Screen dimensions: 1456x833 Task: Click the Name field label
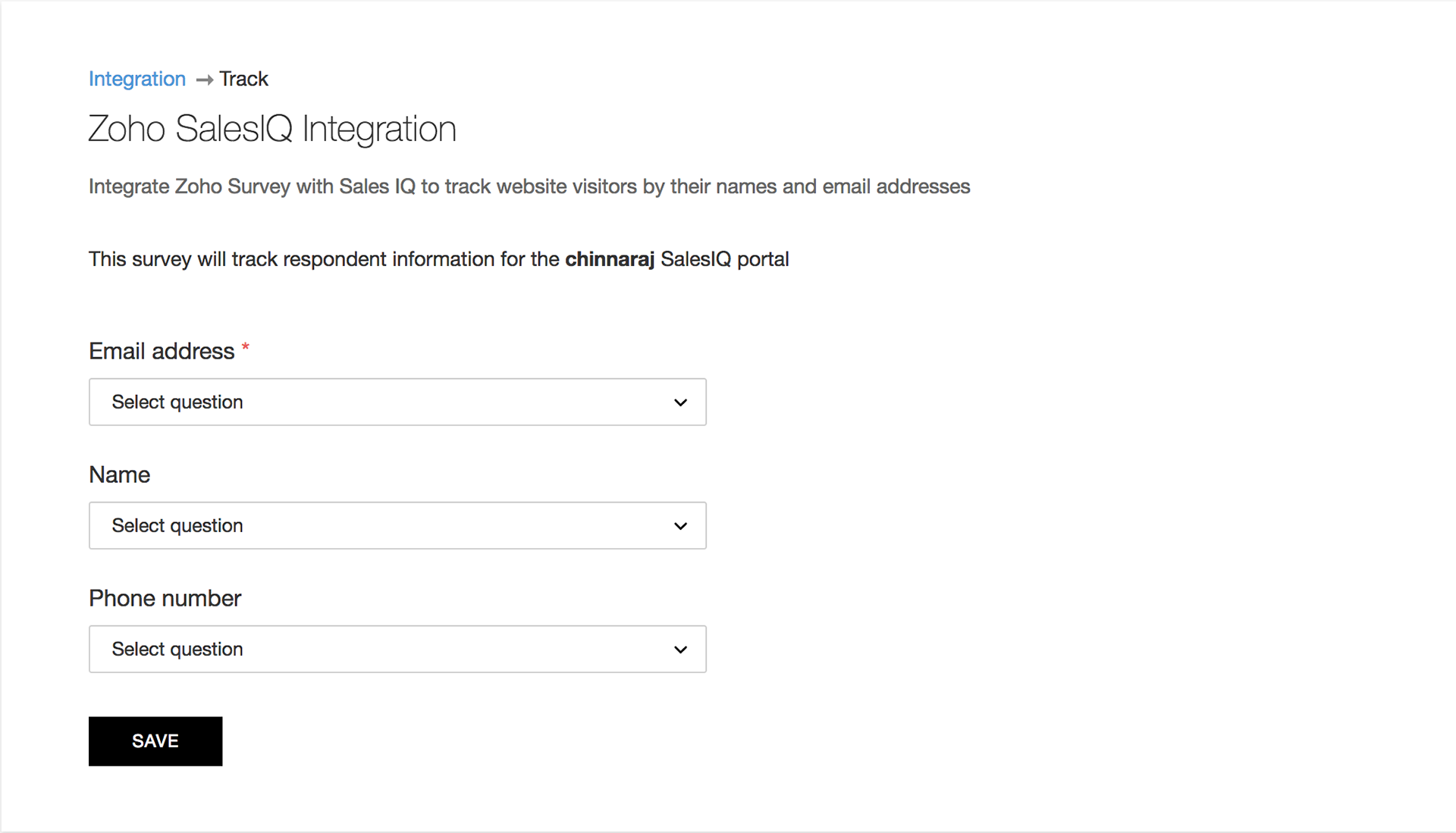point(119,474)
